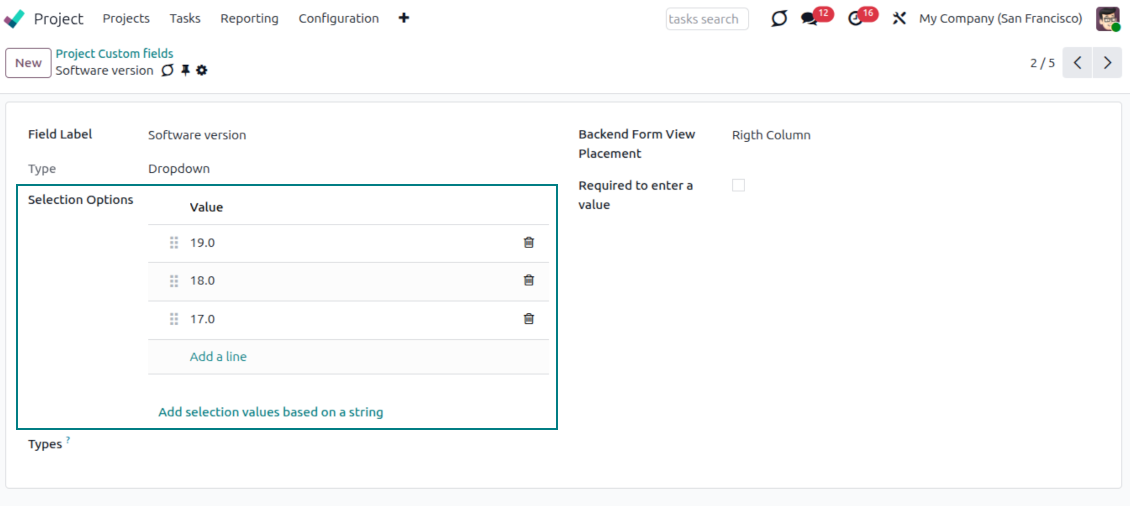Click the Add a line link

click(218, 357)
